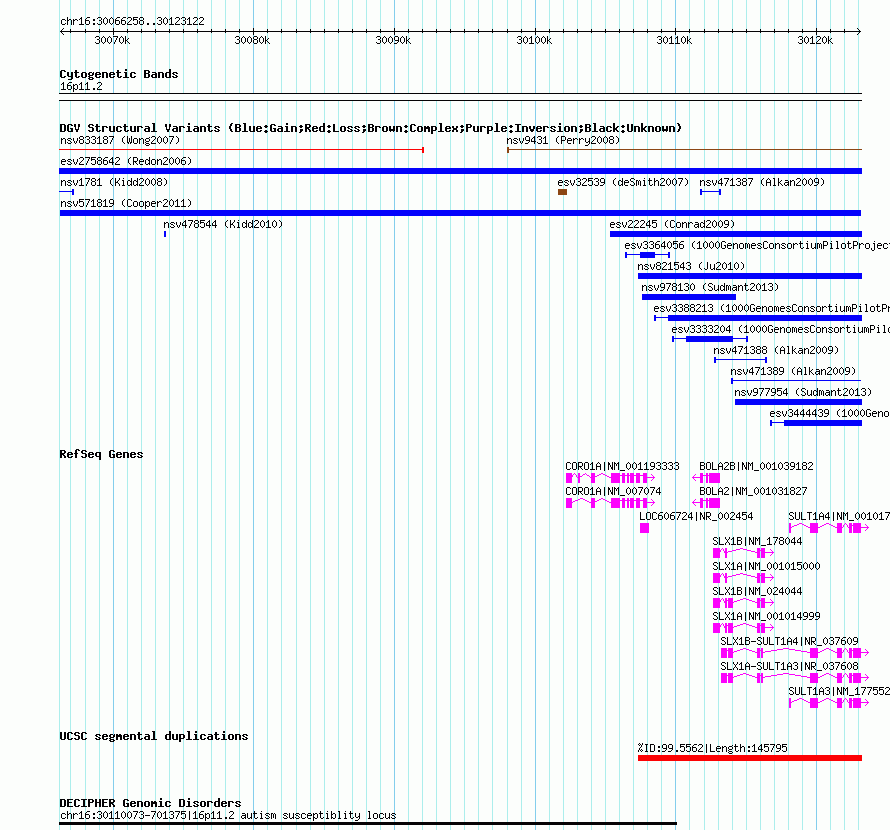Click the nsv471387 (Alkan2009) label

click(762, 182)
